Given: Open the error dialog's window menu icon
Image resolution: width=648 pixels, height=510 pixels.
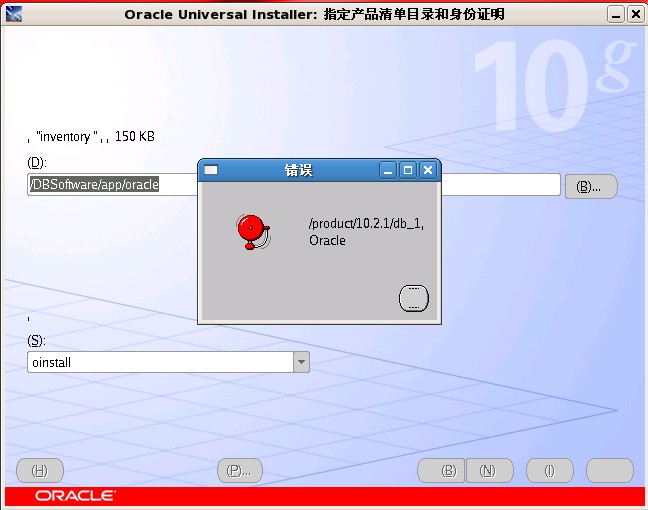Looking at the screenshot, I should click(211, 170).
